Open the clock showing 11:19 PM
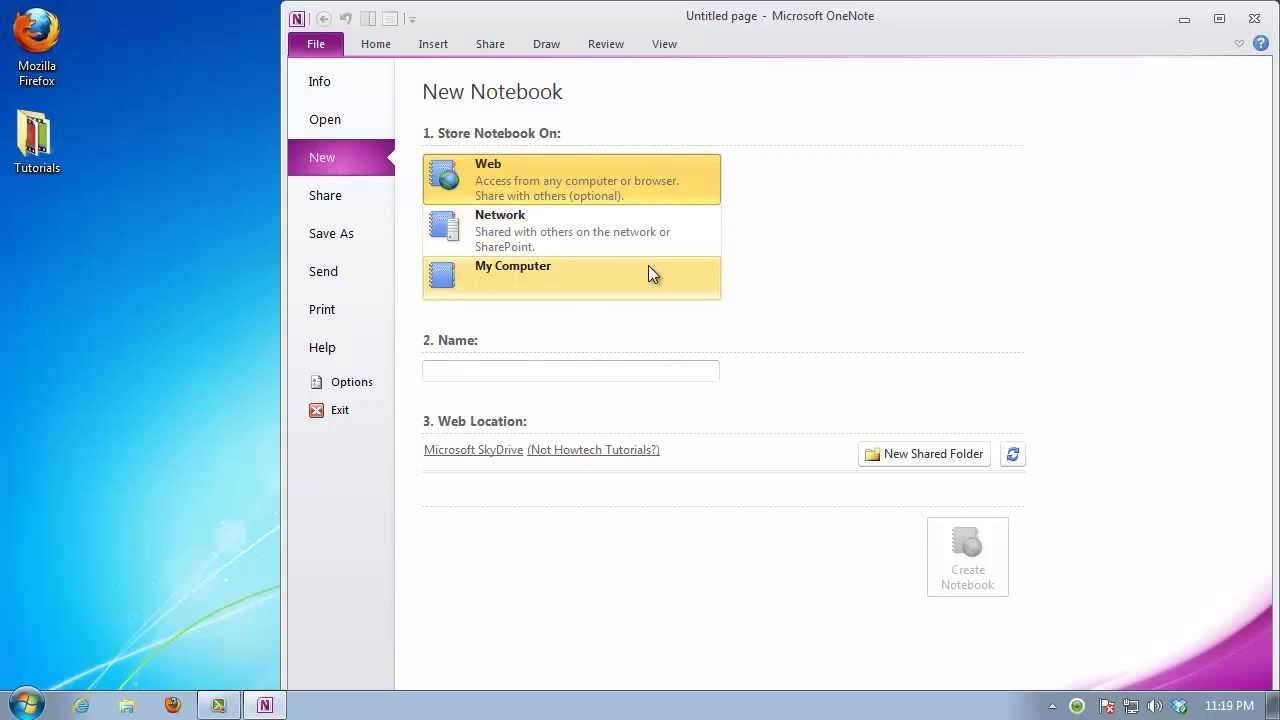The height and width of the screenshot is (720, 1280). tap(1229, 706)
